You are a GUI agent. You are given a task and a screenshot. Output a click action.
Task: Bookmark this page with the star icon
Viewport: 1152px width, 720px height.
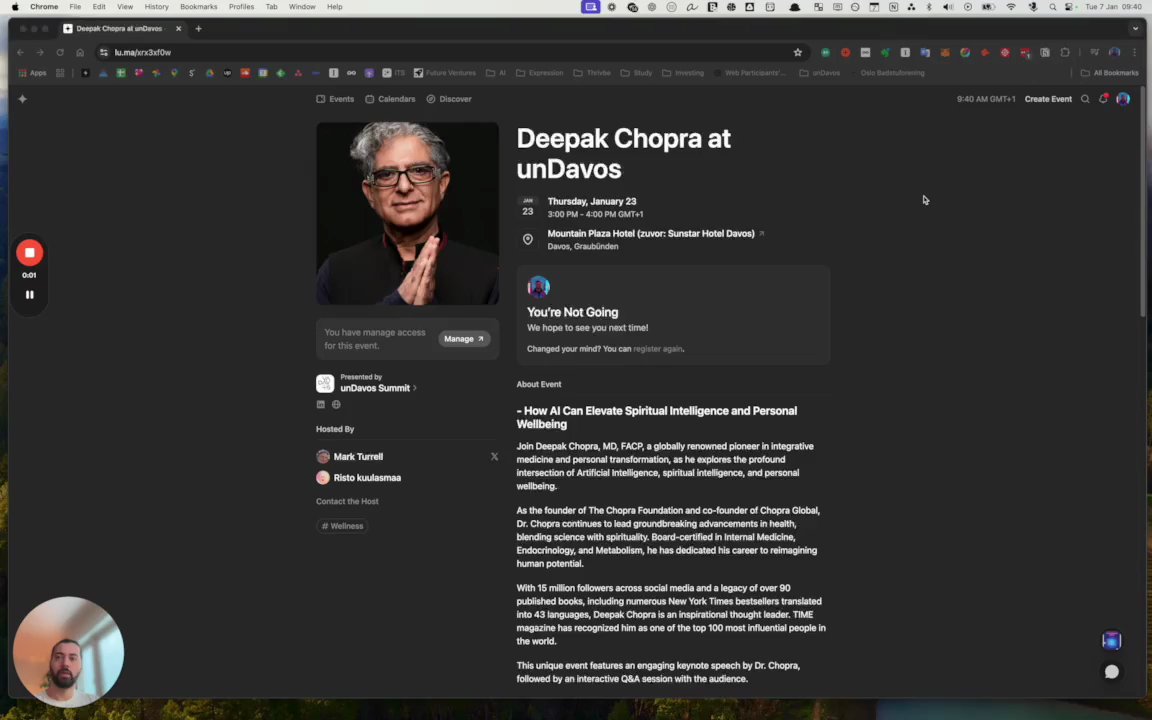[x=797, y=53]
